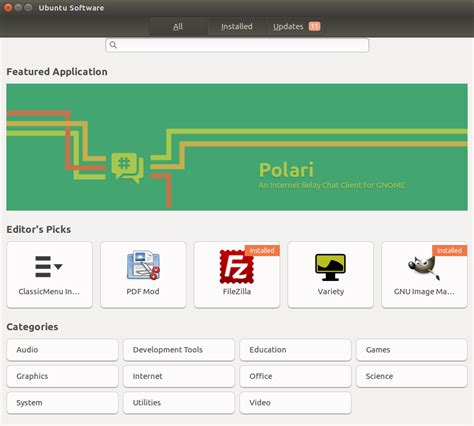Click the Polari title in banner
This screenshot has height=426, width=474.
286,170
